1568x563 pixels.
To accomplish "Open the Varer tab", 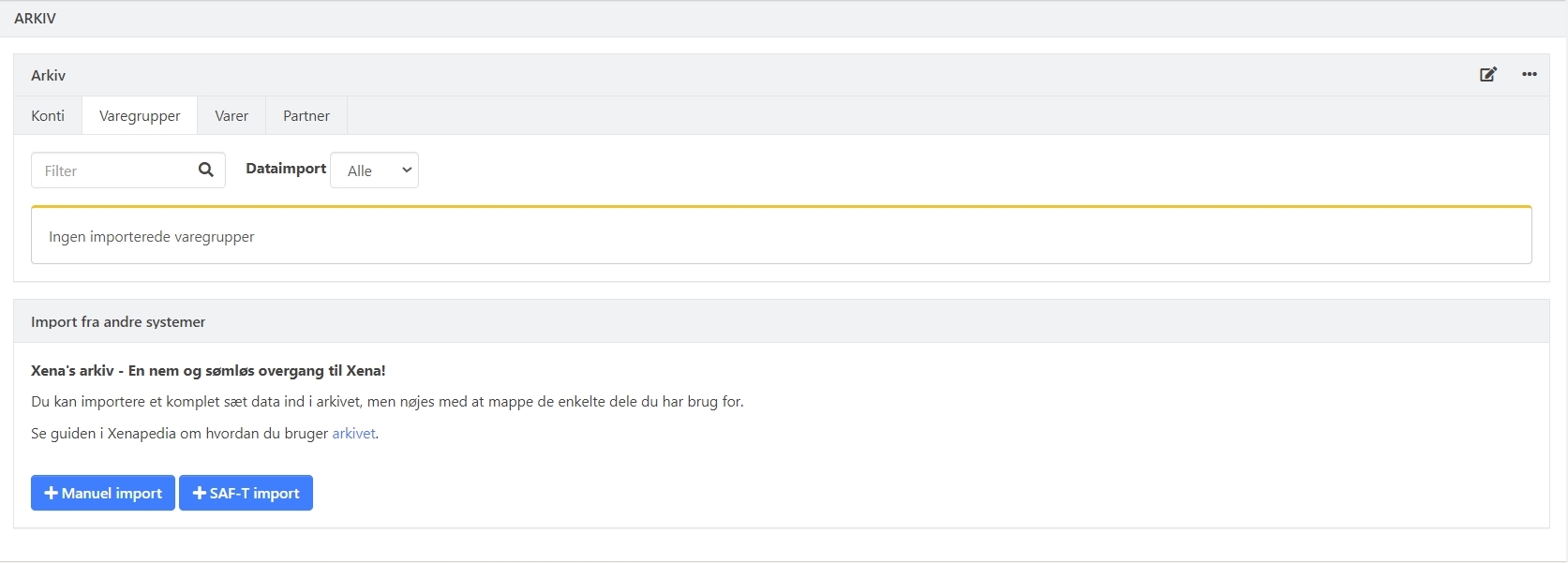I will coord(231,116).
